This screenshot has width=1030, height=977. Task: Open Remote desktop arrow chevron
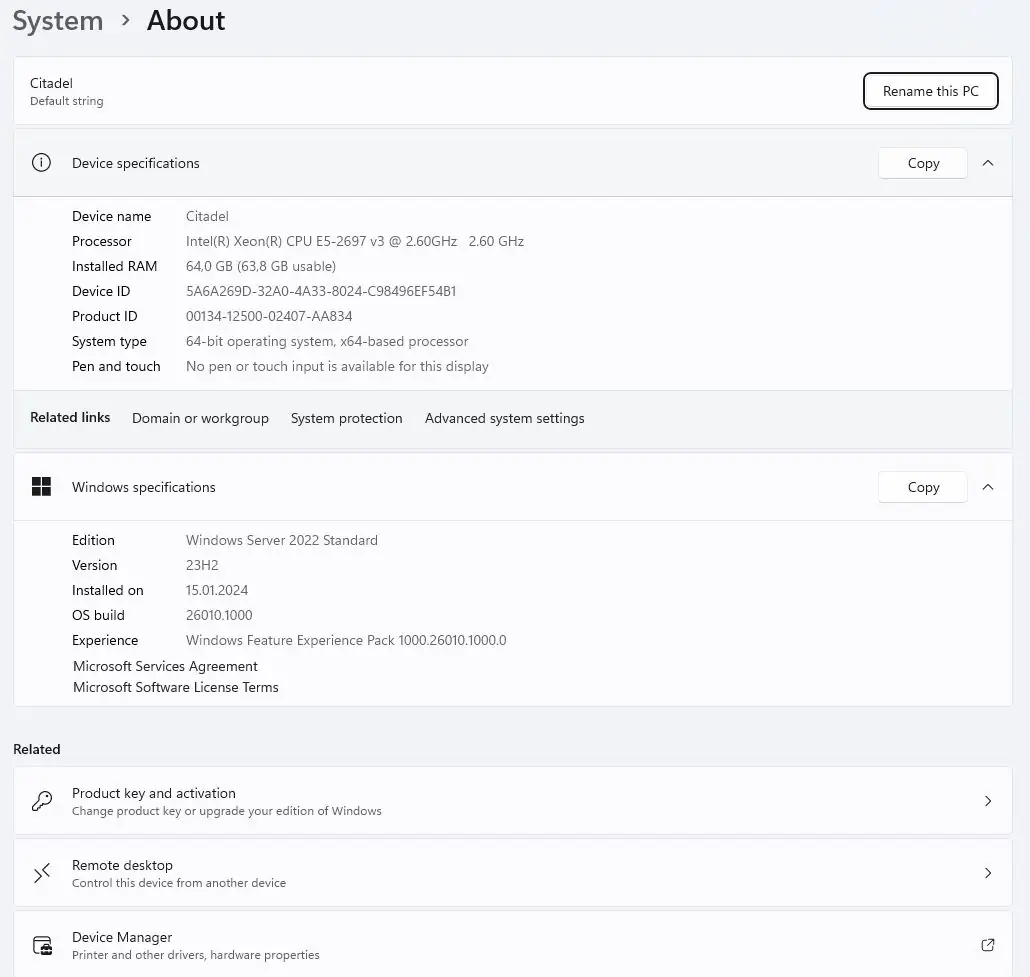click(987, 873)
